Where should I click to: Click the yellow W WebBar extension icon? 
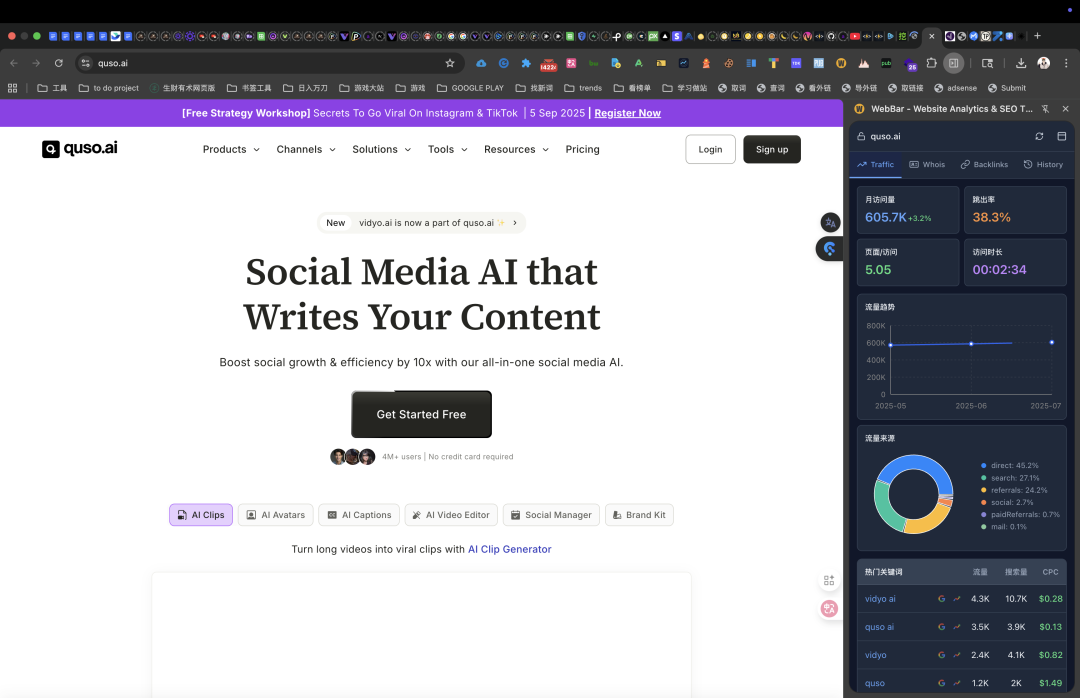click(x=841, y=63)
